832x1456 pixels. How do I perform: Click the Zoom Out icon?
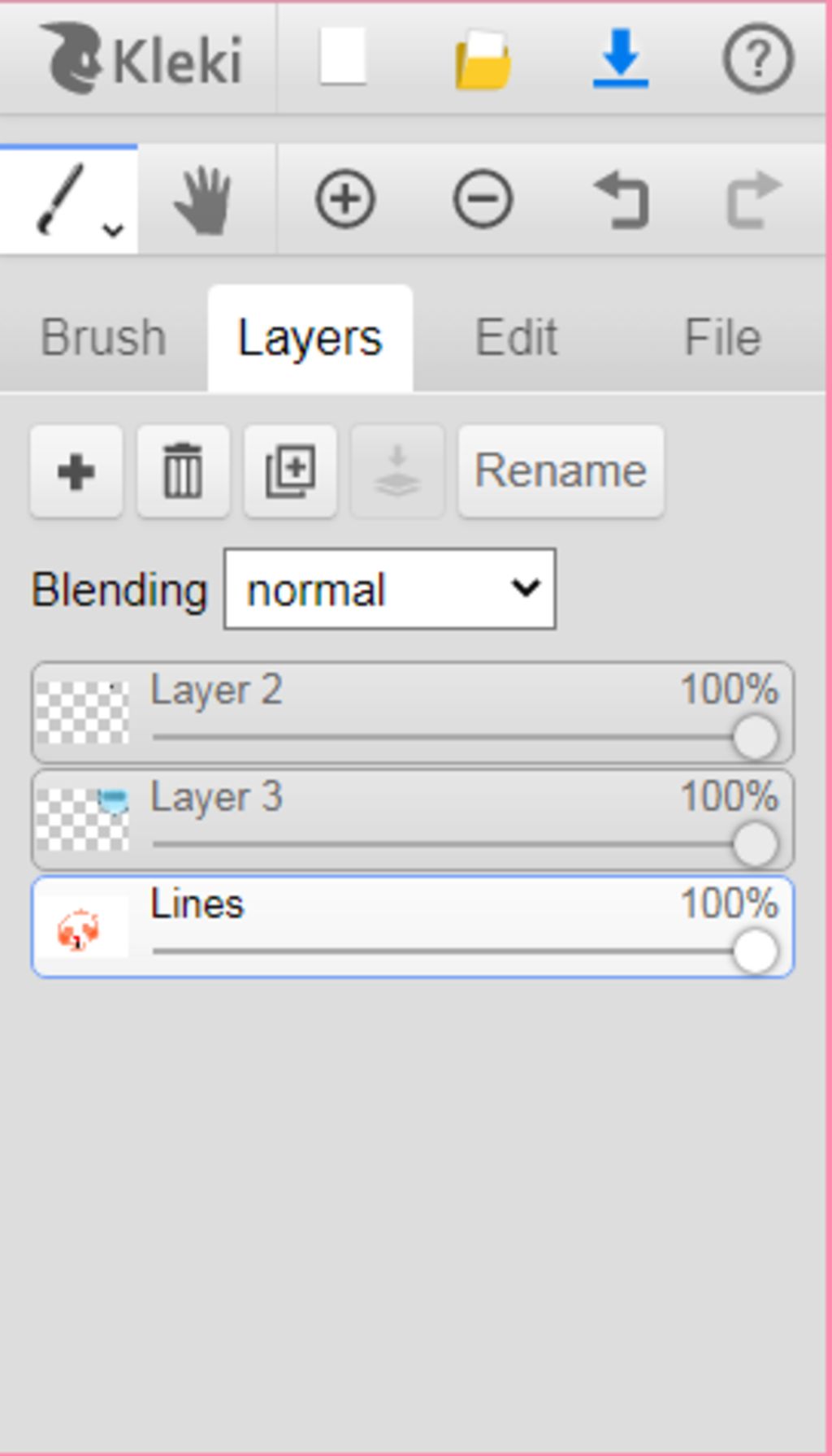483,199
